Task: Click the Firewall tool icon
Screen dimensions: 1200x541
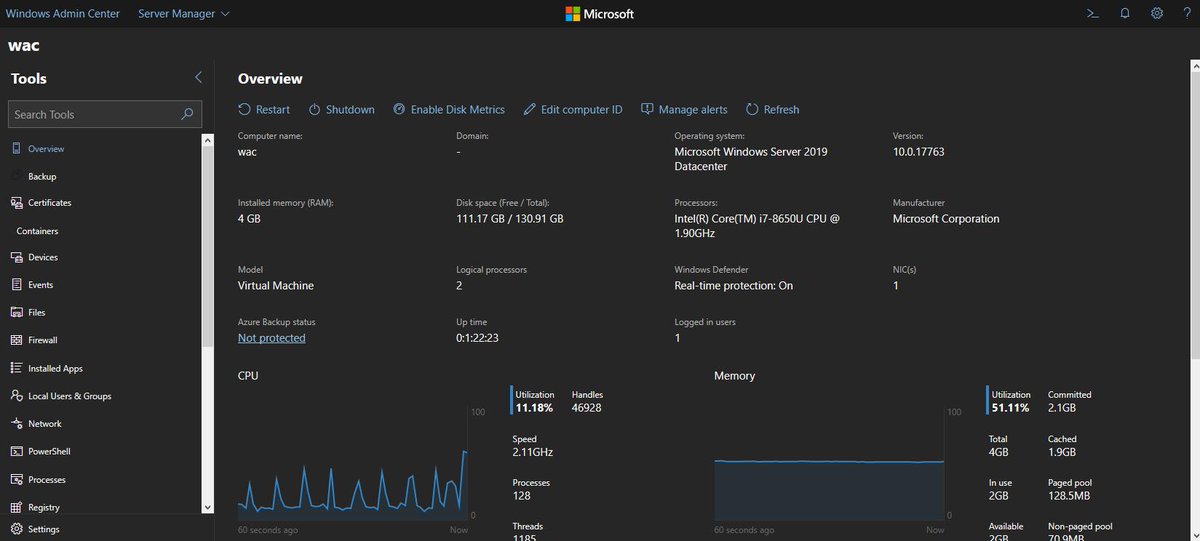Action: (17, 340)
